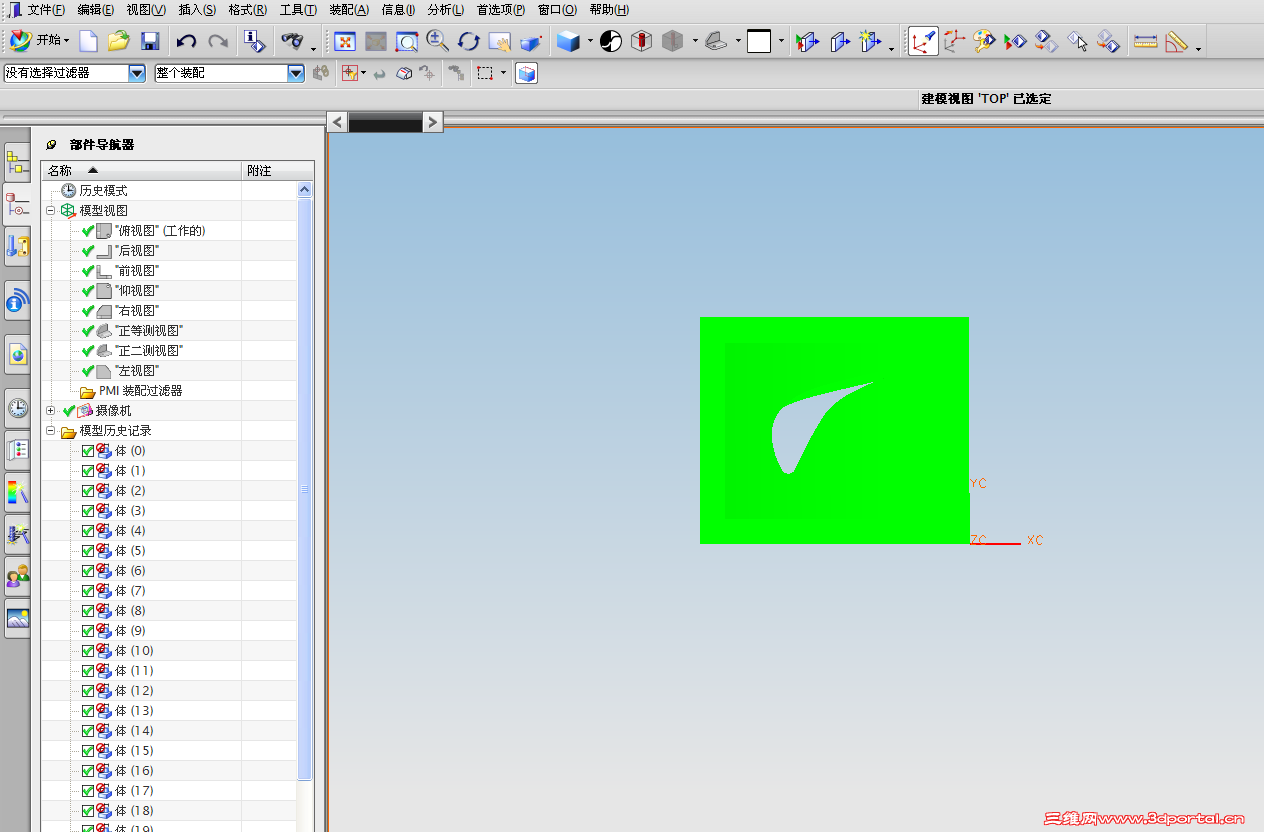Expand the 摄像机 tree node
Screen dimensions: 1264x832
50,410
